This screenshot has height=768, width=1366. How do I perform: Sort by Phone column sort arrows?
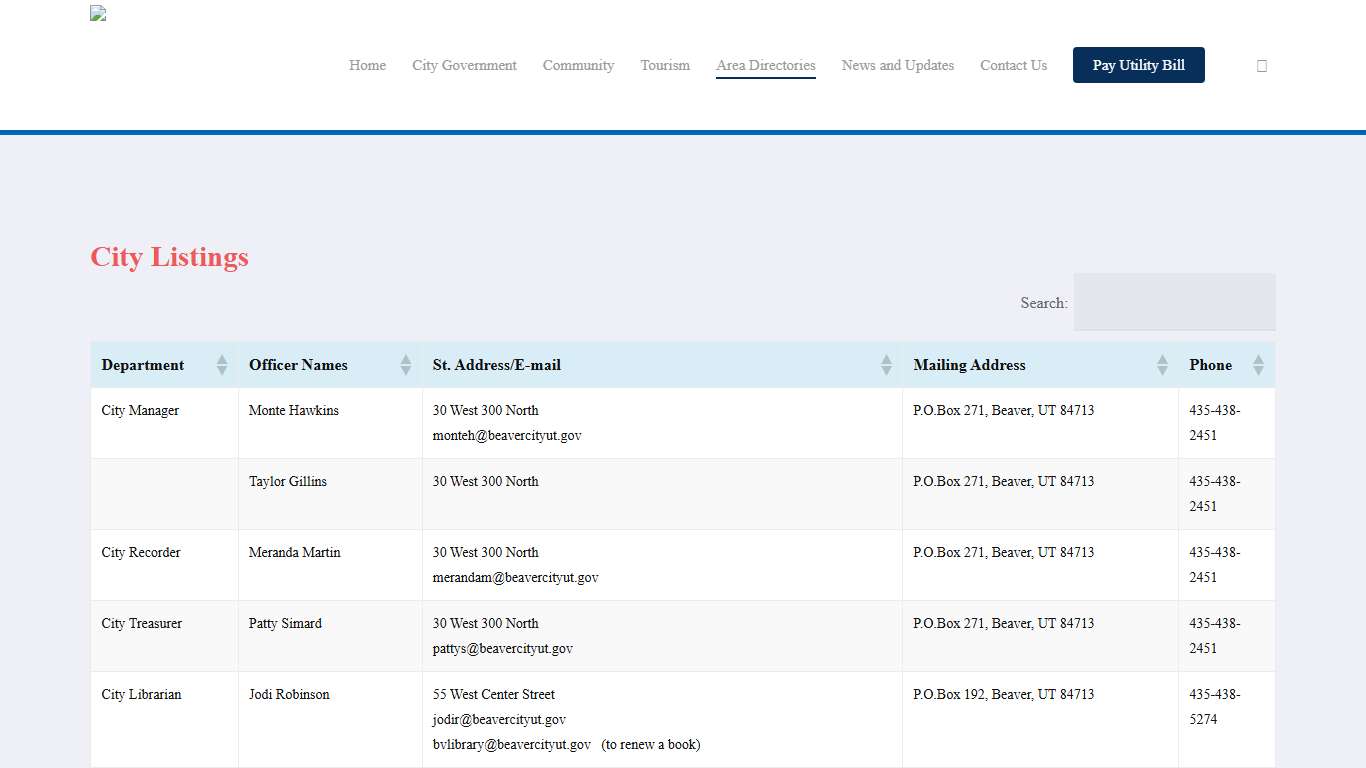click(1257, 365)
